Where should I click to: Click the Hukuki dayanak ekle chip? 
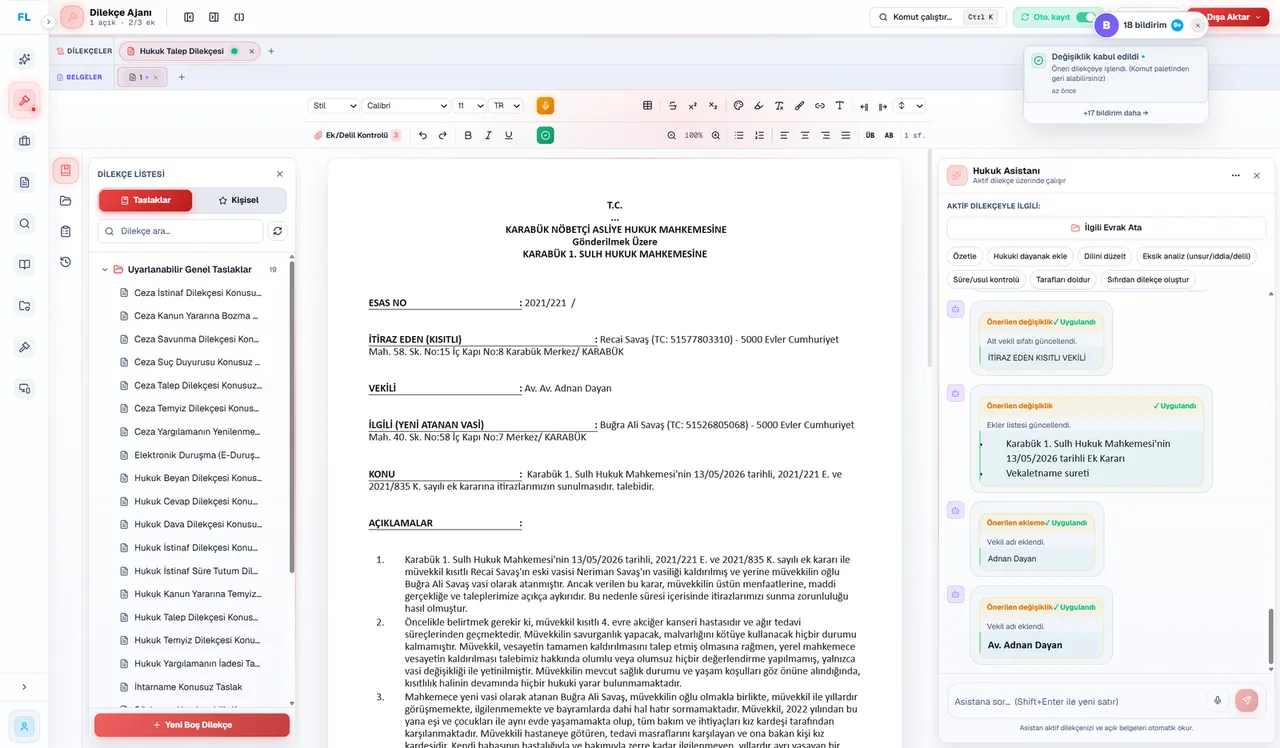(x=1030, y=256)
